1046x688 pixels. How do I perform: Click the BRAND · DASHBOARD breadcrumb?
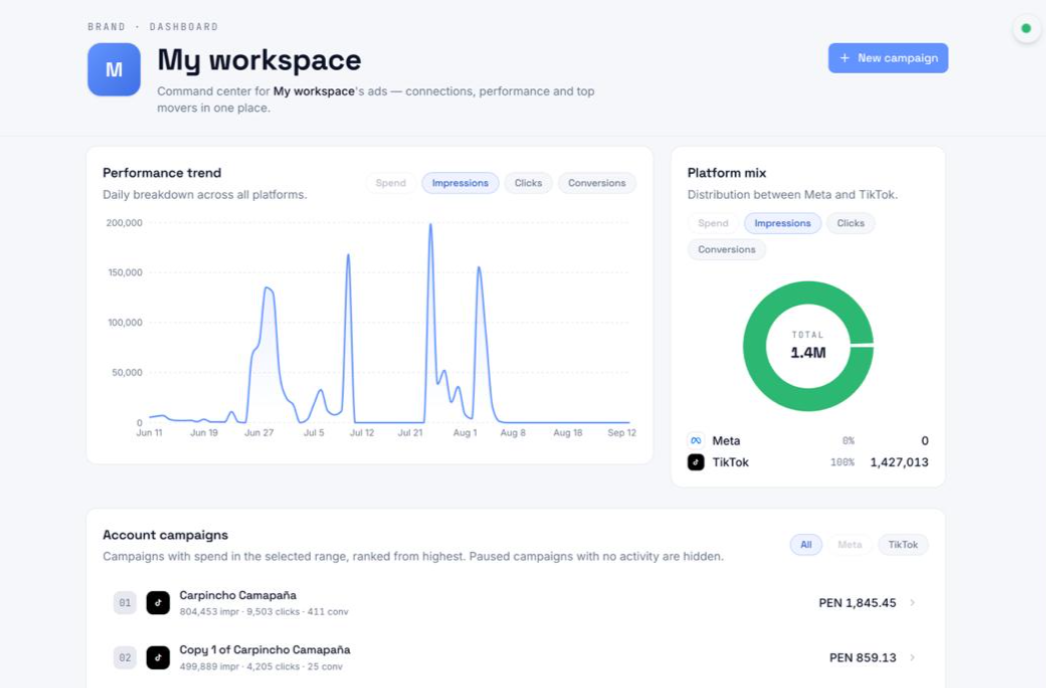tap(153, 27)
